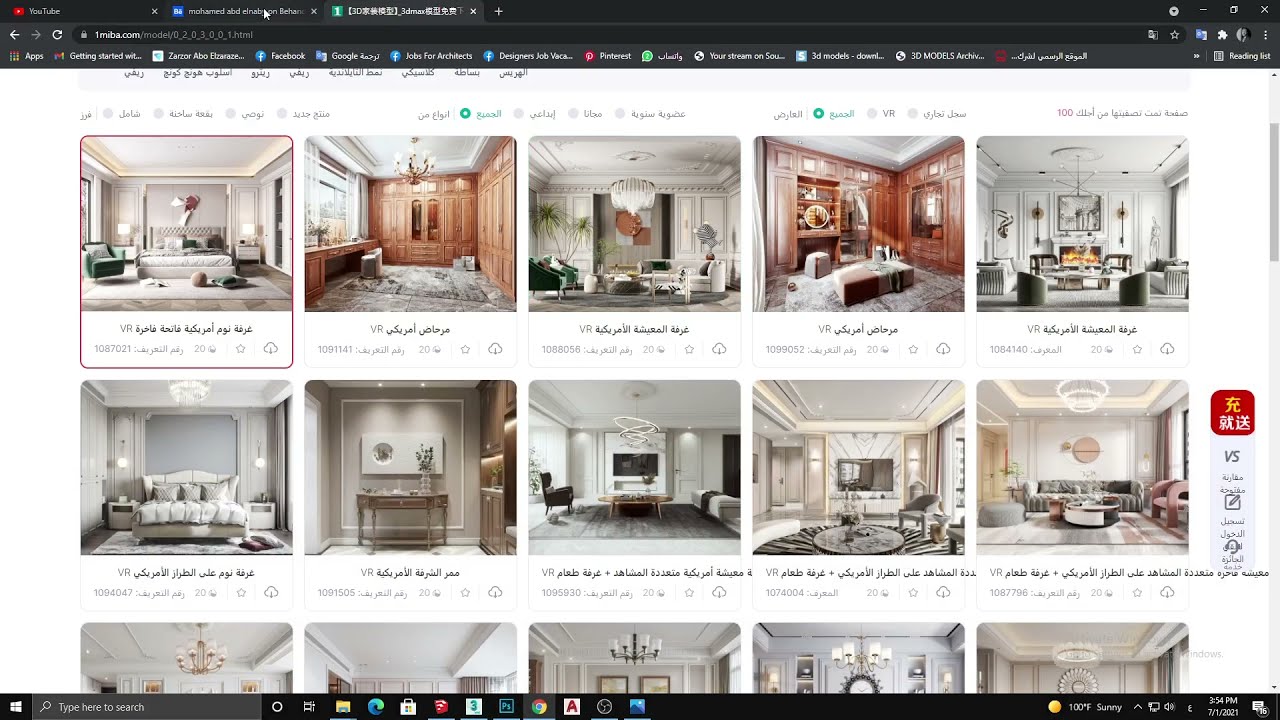
Task: Expand the hidden bookmarks overflow chevron
Action: point(1196,56)
